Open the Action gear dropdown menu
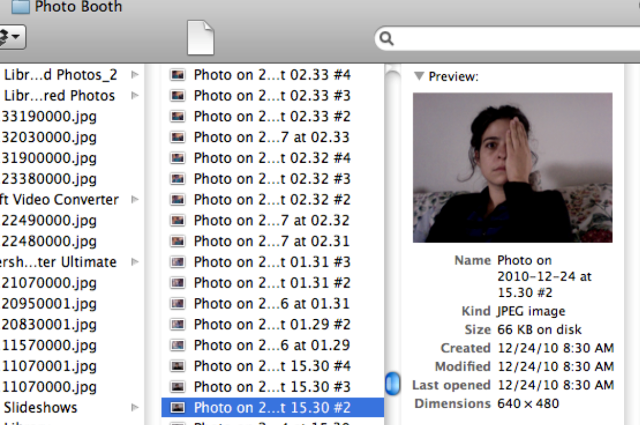This screenshot has height=425, width=640. 12,38
